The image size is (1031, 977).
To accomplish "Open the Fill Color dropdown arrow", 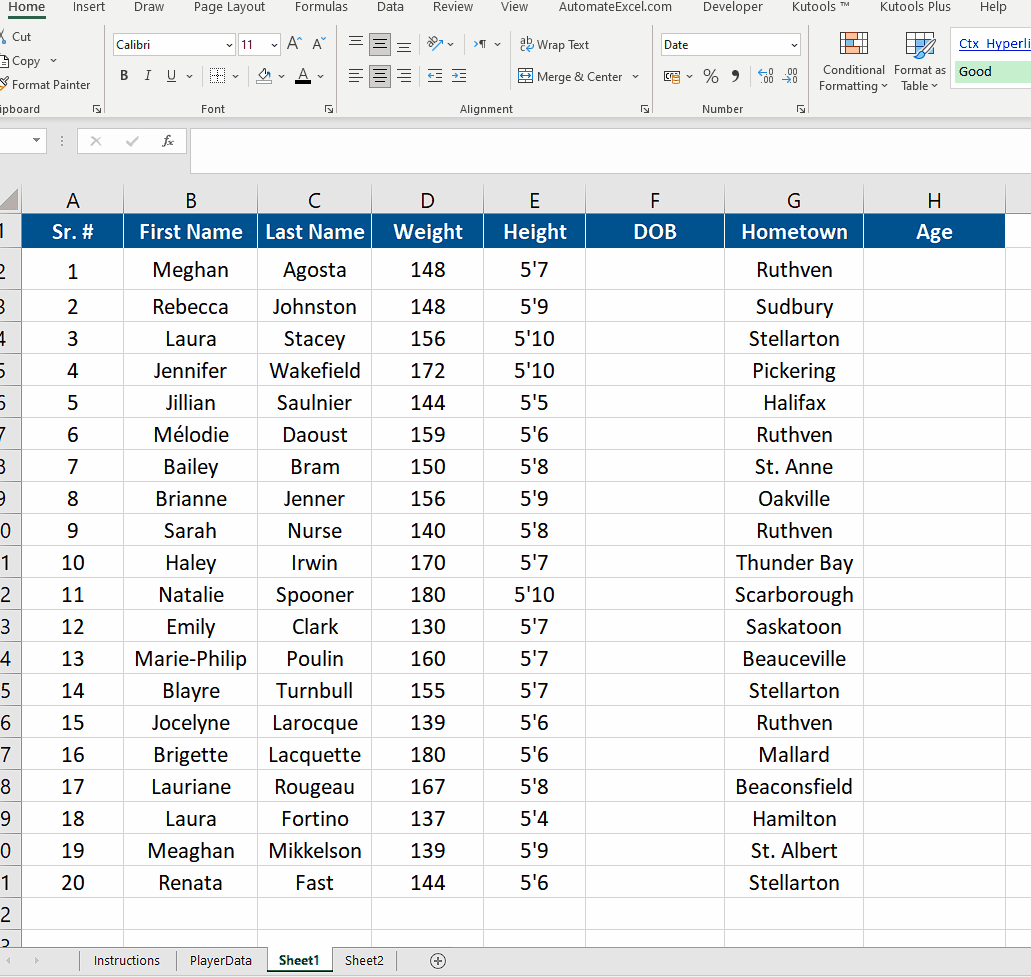I will [x=281, y=76].
